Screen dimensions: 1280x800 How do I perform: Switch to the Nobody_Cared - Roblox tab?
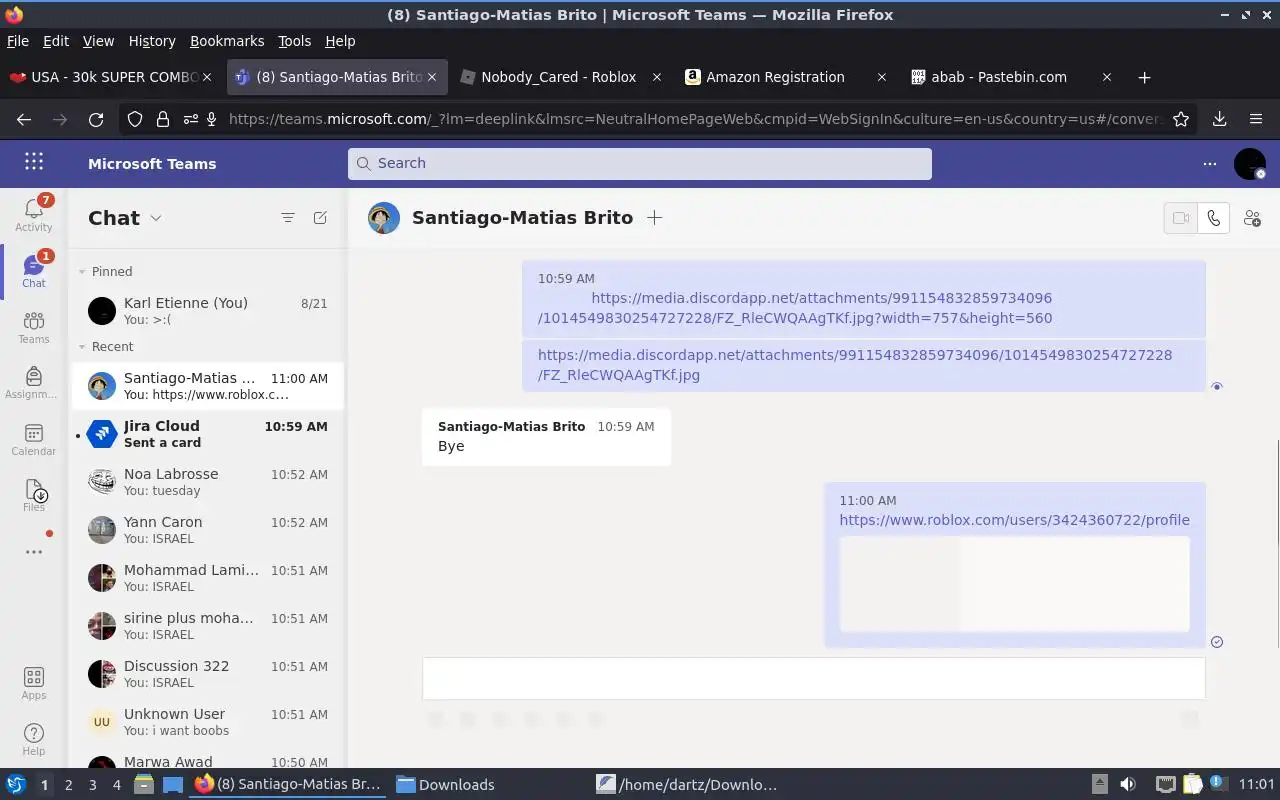559,77
